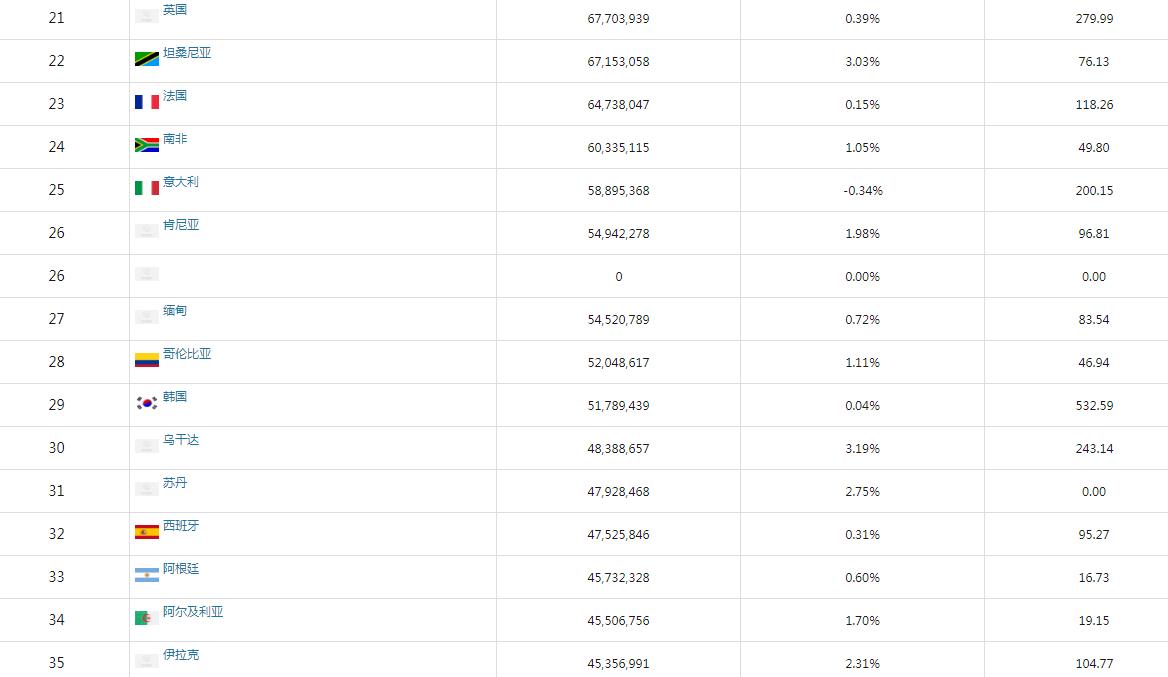This screenshot has width=1168, height=677.
Task: Click the France flag icon
Action: pyautogui.click(x=147, y=102)
